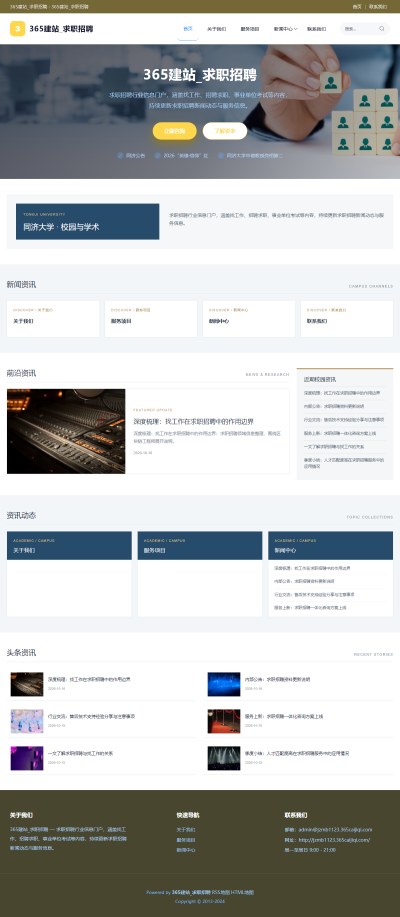The width and height of the screenshot is (400, 917).
Task: Click mixing console thumbnail in the 头条资讯 list
Action: (x=27, y=684)
